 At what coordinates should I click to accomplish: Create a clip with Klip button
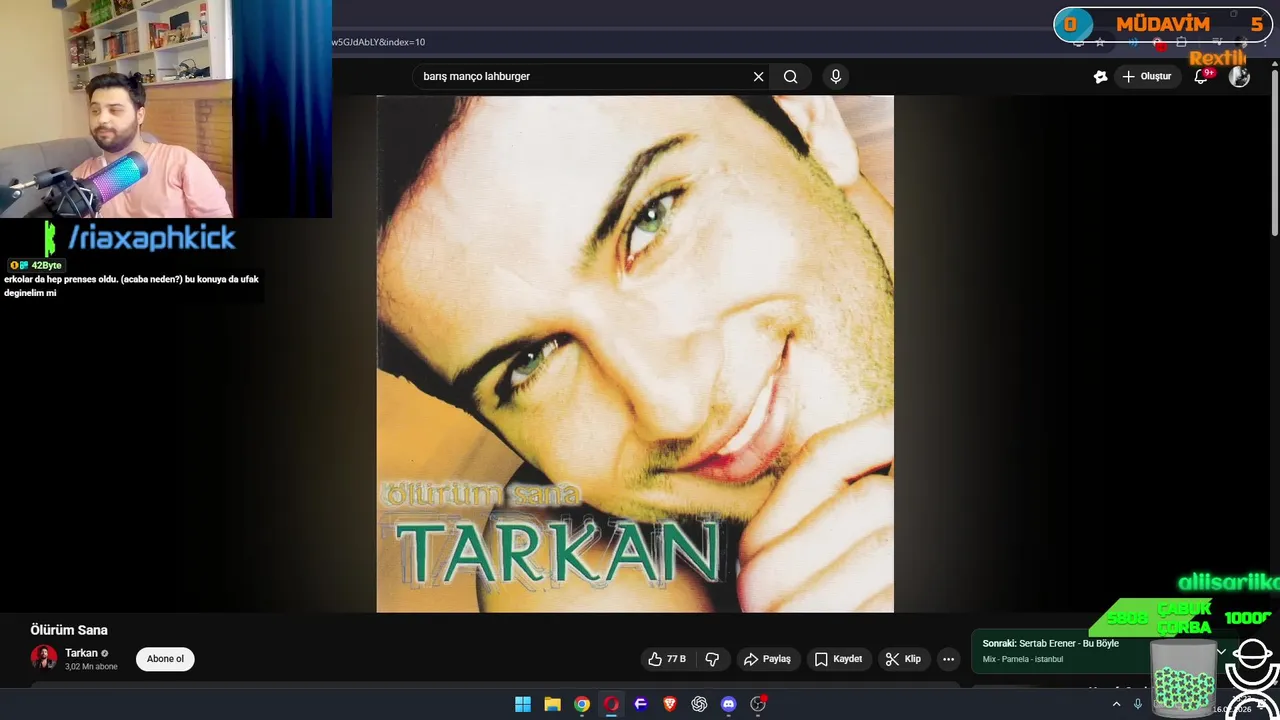pyautogui.click(x=903, y=659)
